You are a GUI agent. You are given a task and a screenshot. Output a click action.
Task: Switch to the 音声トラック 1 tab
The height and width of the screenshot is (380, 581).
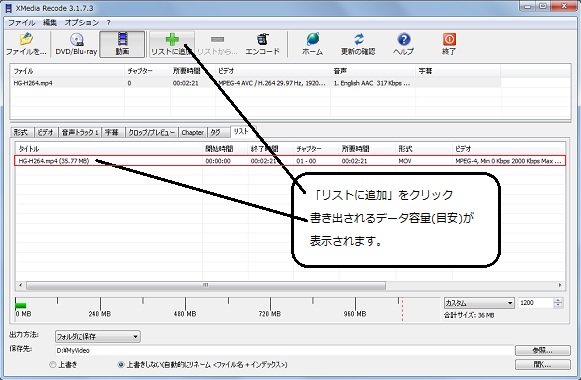click(x=79, y=132)
